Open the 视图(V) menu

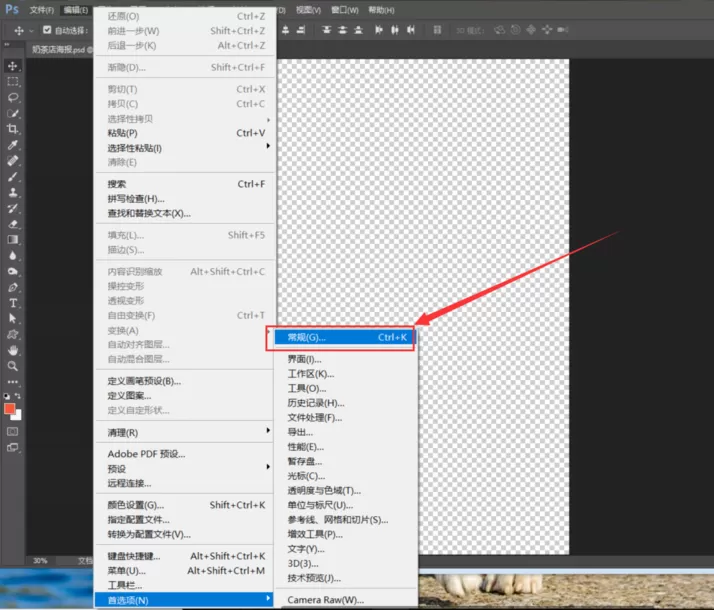pos(308,10)
